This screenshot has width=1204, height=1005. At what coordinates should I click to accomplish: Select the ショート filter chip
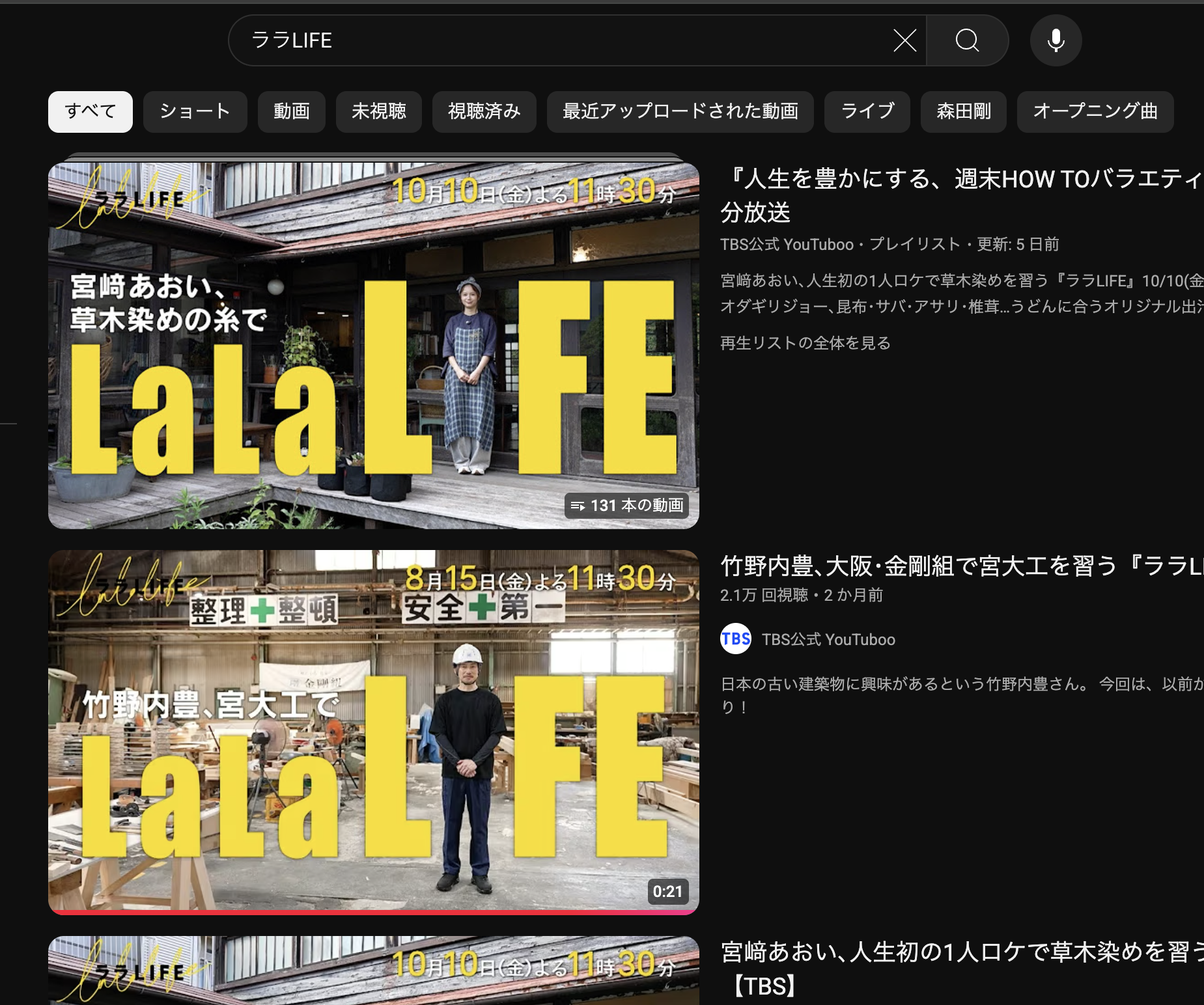195,112
